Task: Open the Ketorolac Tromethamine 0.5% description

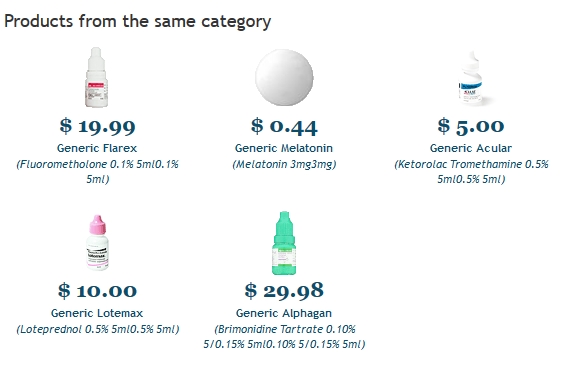Action: pos(471,172)
